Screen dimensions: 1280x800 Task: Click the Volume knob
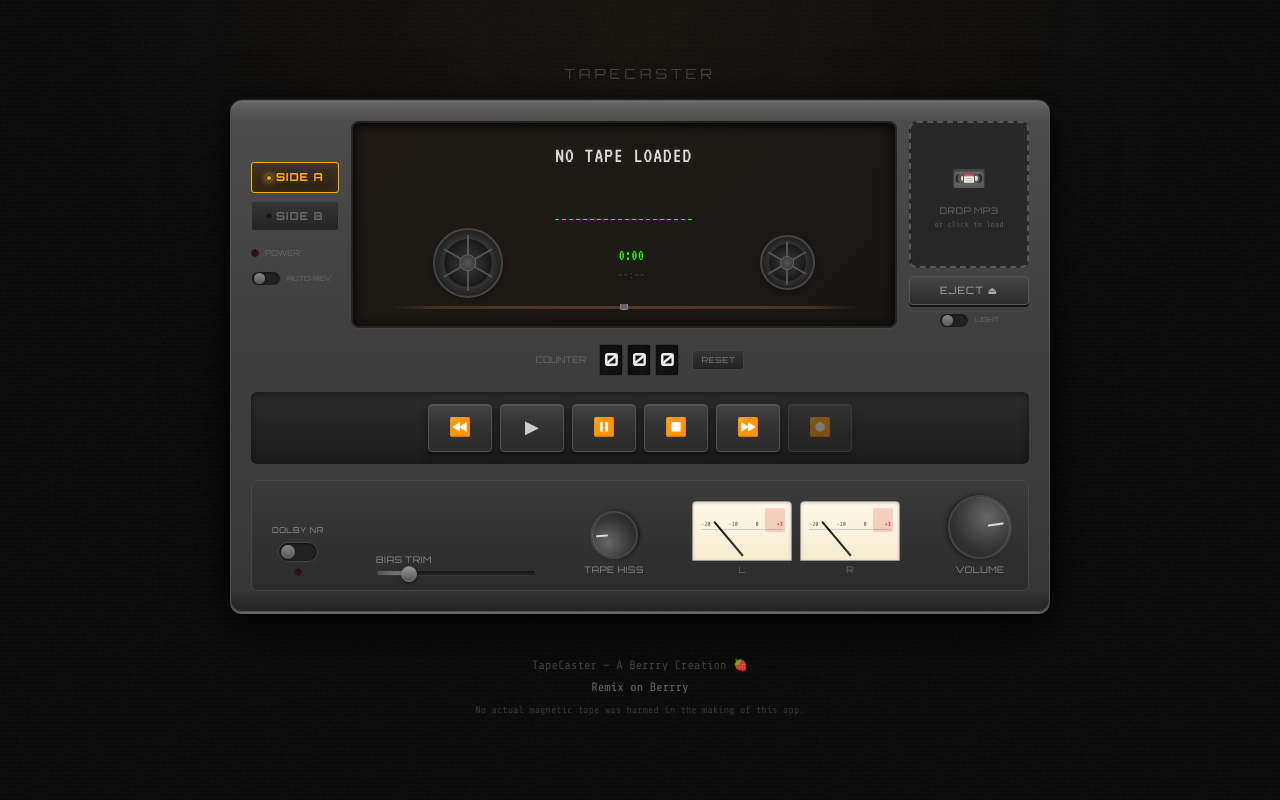point(980,527)
